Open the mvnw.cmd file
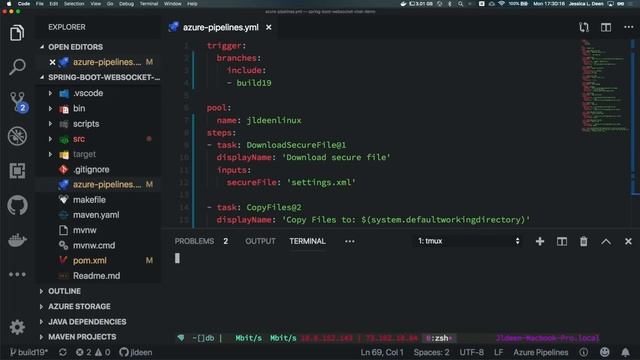Screen dimensions: 640x360 [x=93, y=245]
